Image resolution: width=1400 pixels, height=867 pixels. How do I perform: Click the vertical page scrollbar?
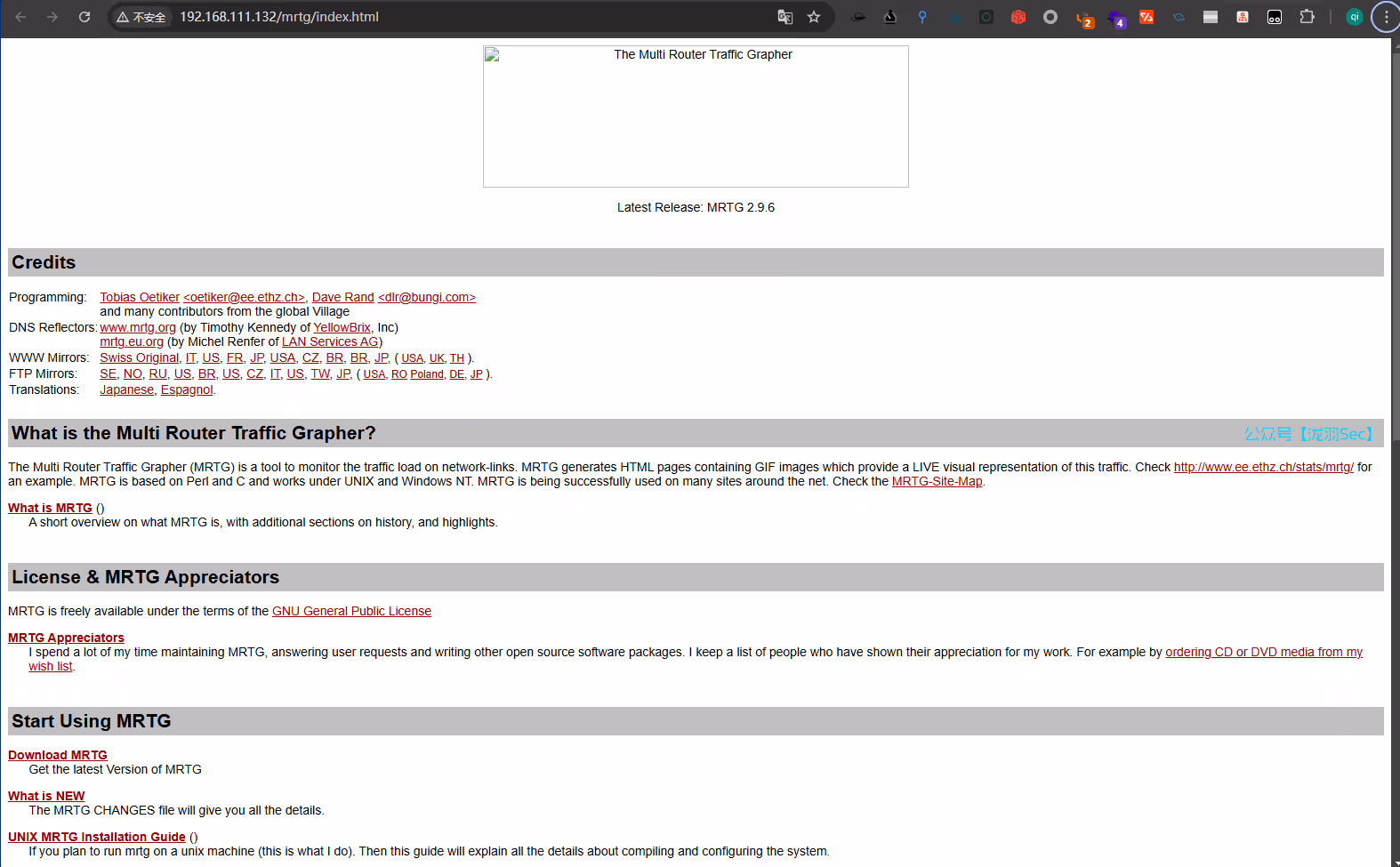click(x=1395, y=445)
